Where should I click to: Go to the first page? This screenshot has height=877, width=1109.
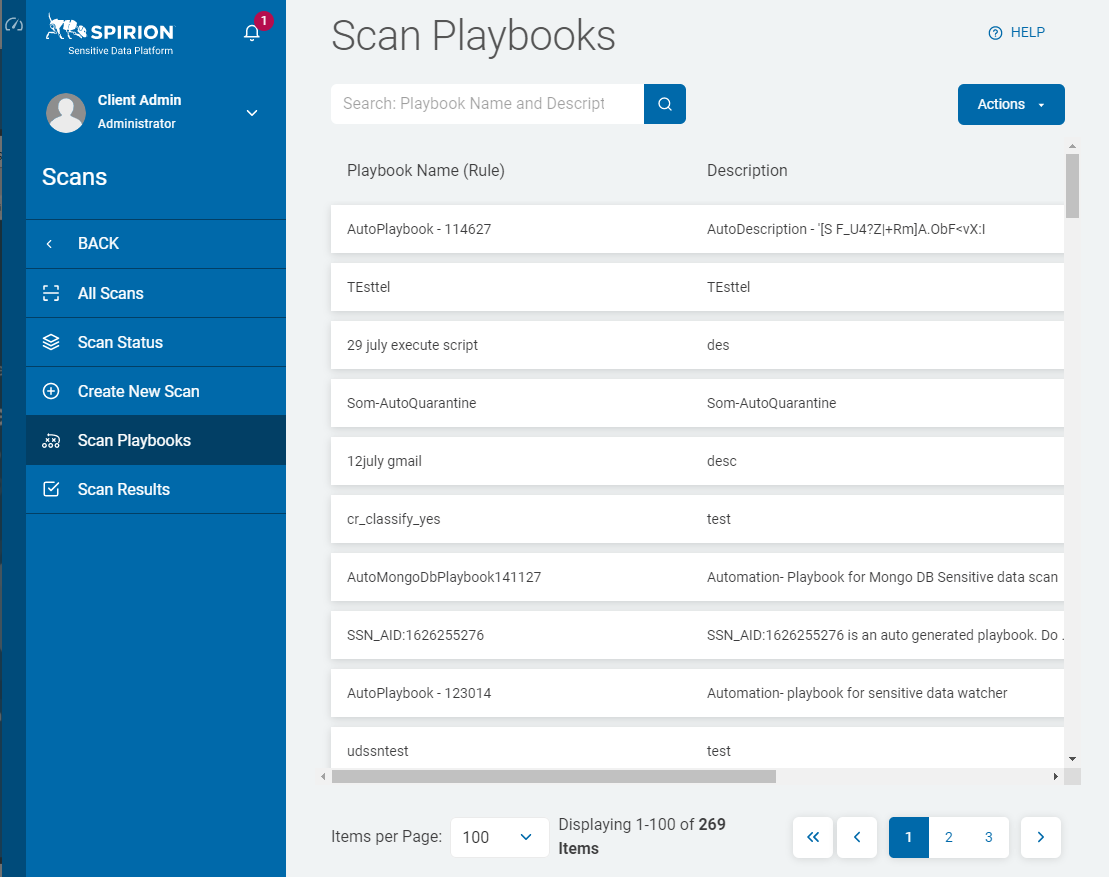click(x=813, y=837)
